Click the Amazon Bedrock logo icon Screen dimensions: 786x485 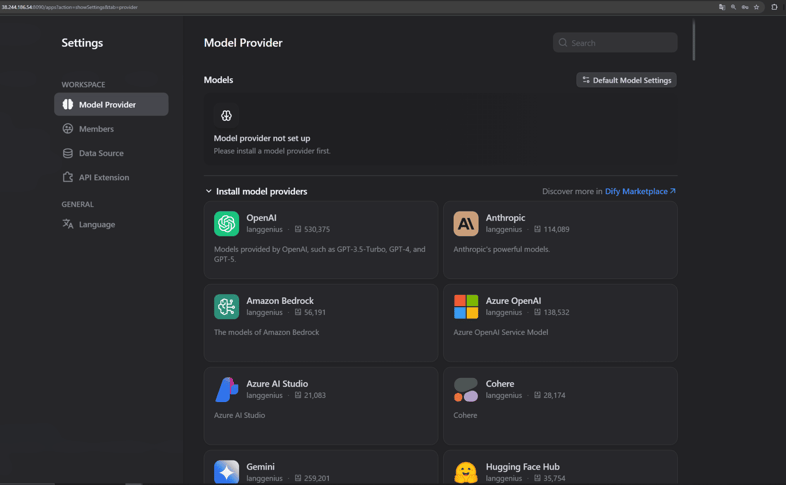(x=226, y=307)
